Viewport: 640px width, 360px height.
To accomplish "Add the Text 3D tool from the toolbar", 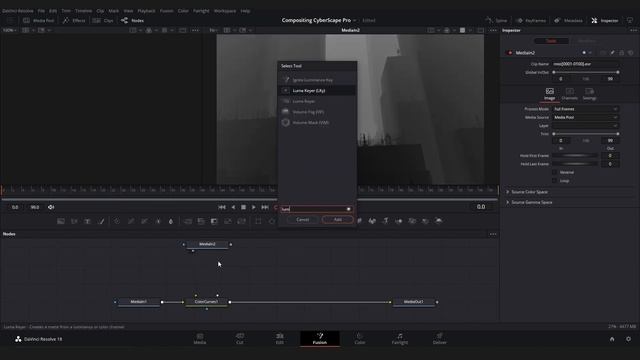I will tap(386, 221).
